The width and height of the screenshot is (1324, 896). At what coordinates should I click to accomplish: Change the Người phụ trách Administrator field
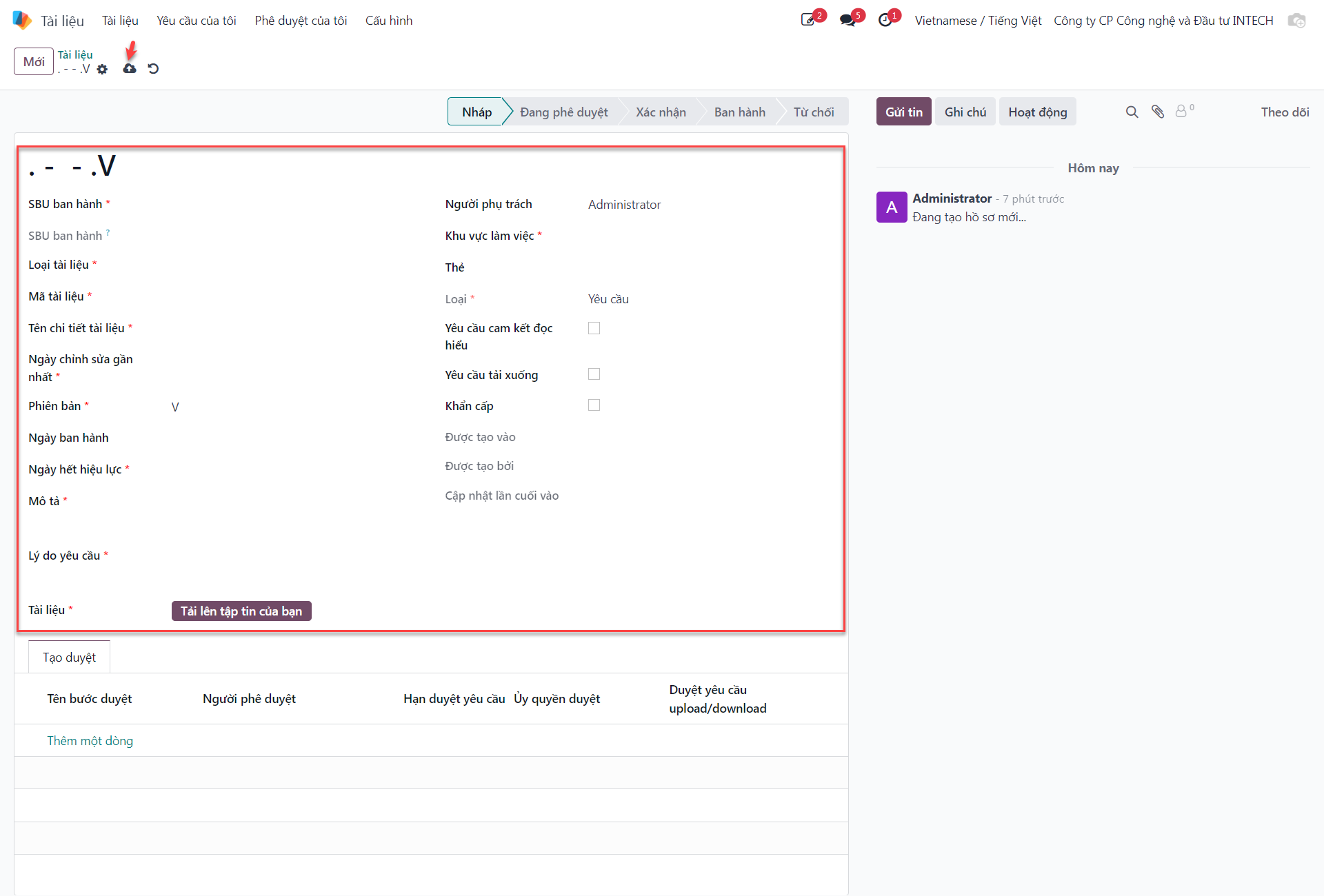[x=710, y=205]
